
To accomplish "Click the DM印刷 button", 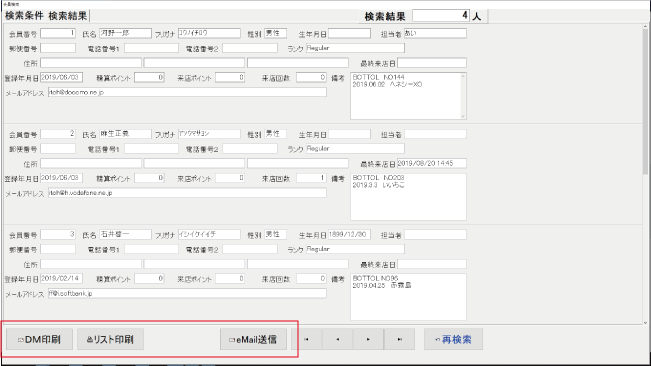I will pos(39,339).
